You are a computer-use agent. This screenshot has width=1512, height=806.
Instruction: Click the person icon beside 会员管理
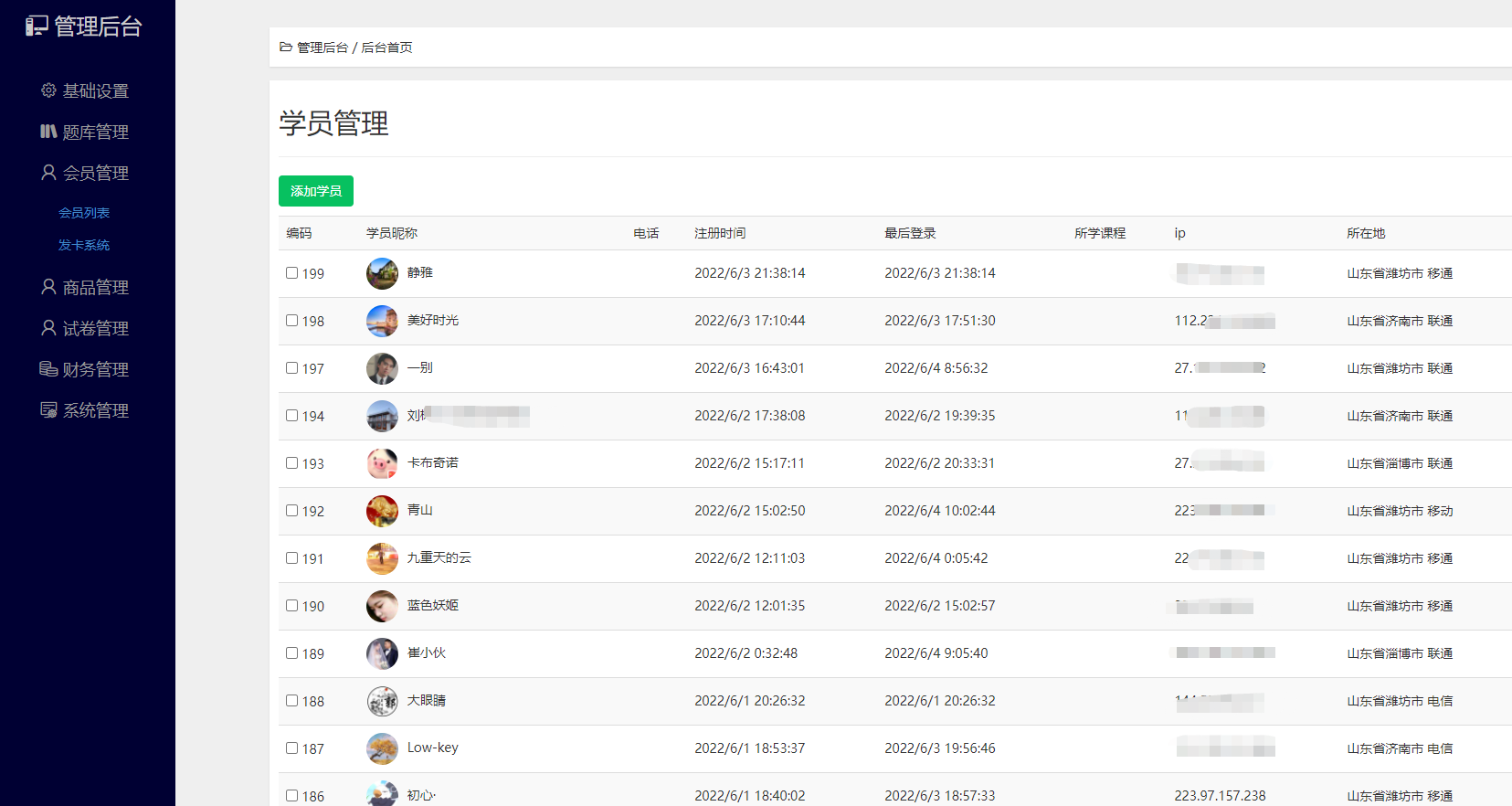(x=48, y=172)
